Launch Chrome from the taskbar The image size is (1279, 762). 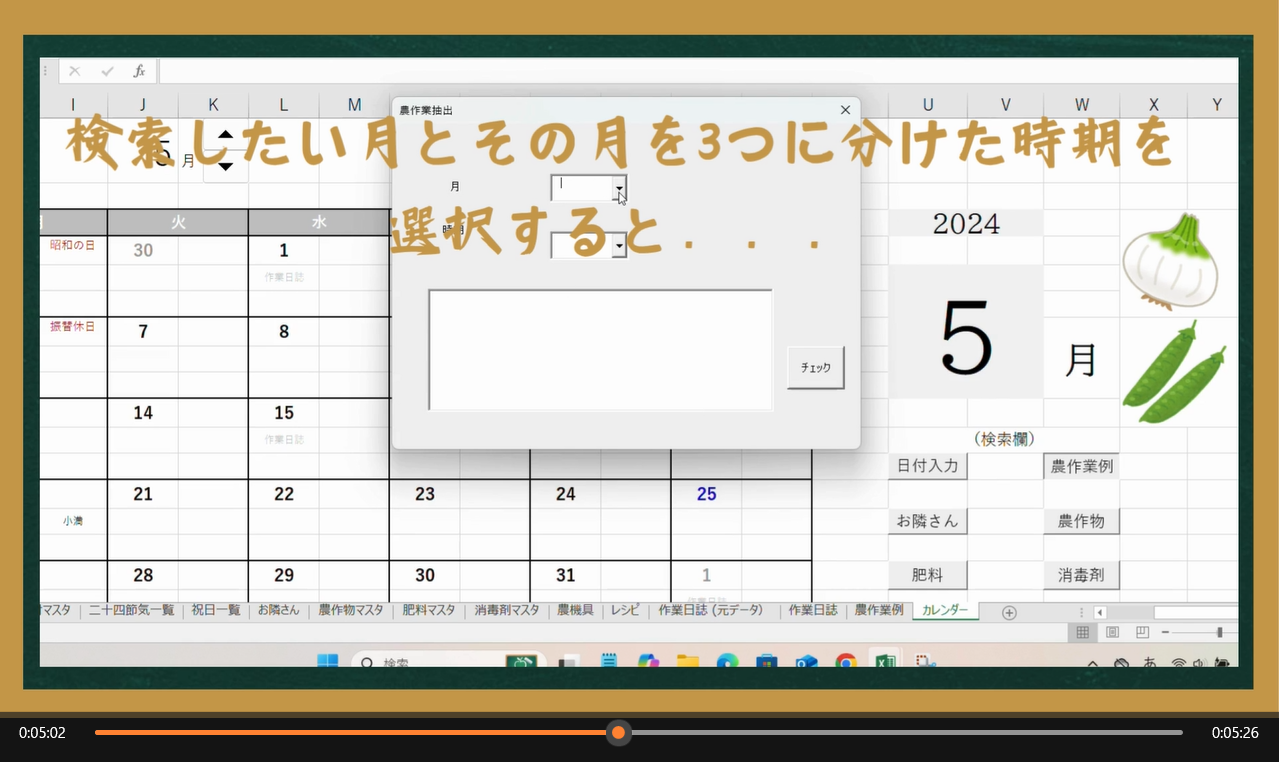(x=846, y=662)
